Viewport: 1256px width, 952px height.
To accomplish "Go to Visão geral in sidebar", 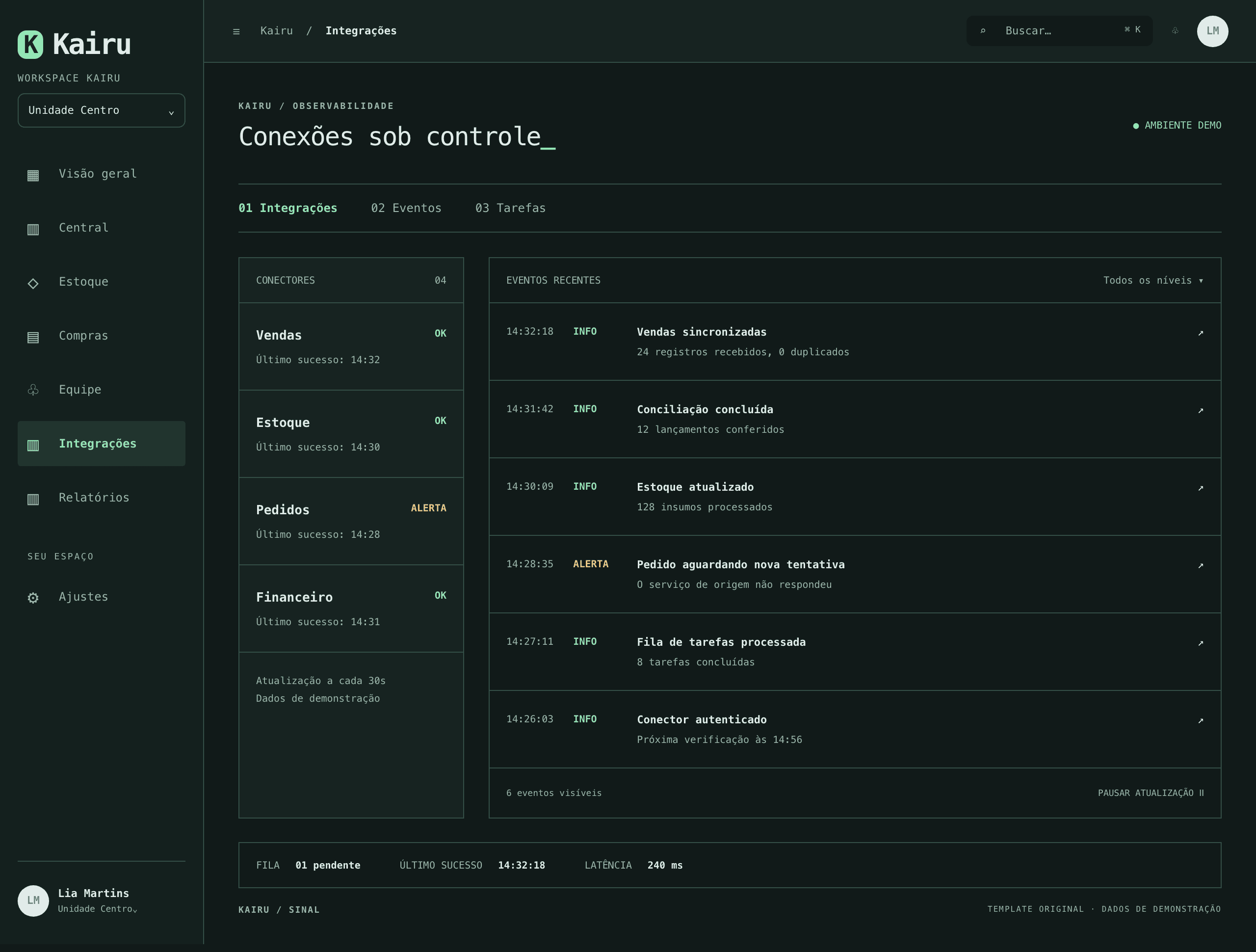I will [x=101, y=174].
